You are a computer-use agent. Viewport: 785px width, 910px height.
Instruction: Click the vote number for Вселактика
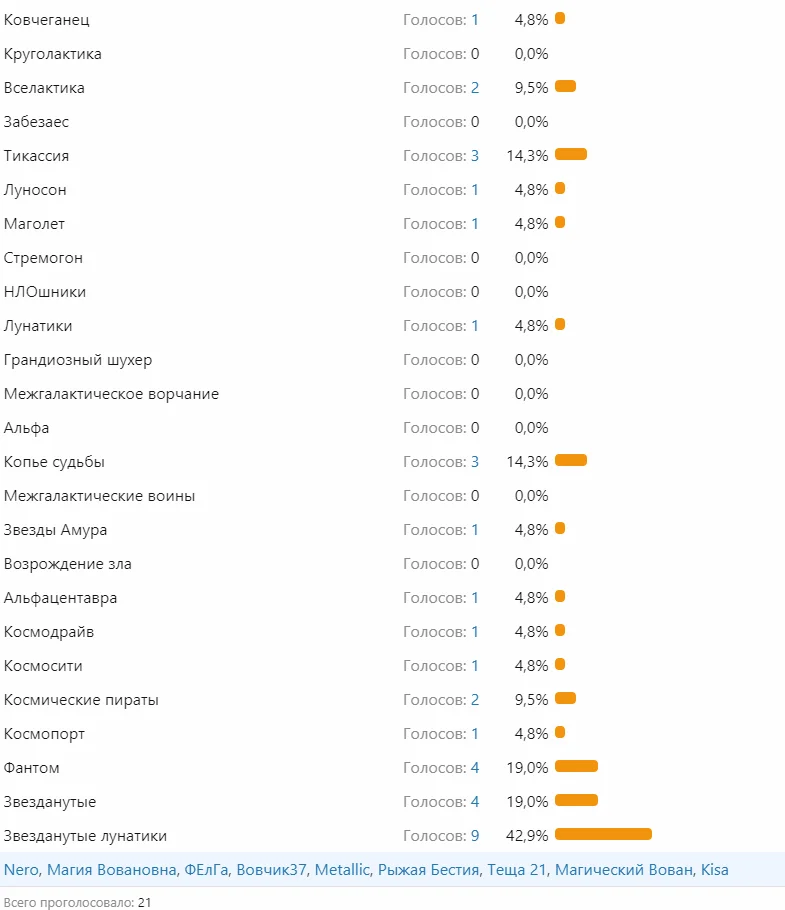click(x=475, y=88)
